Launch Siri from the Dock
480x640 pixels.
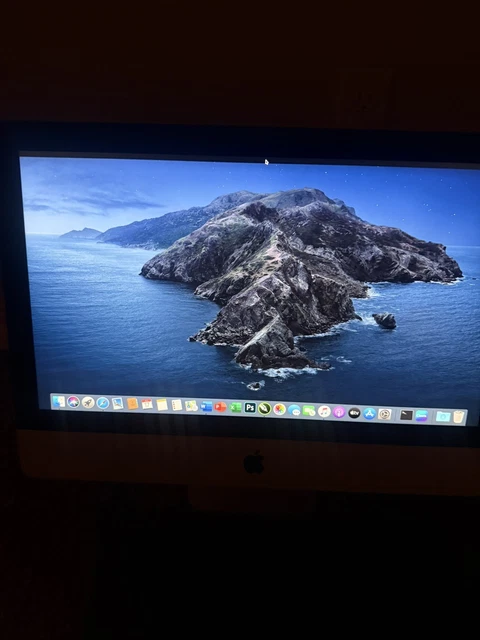coord(73,402)
